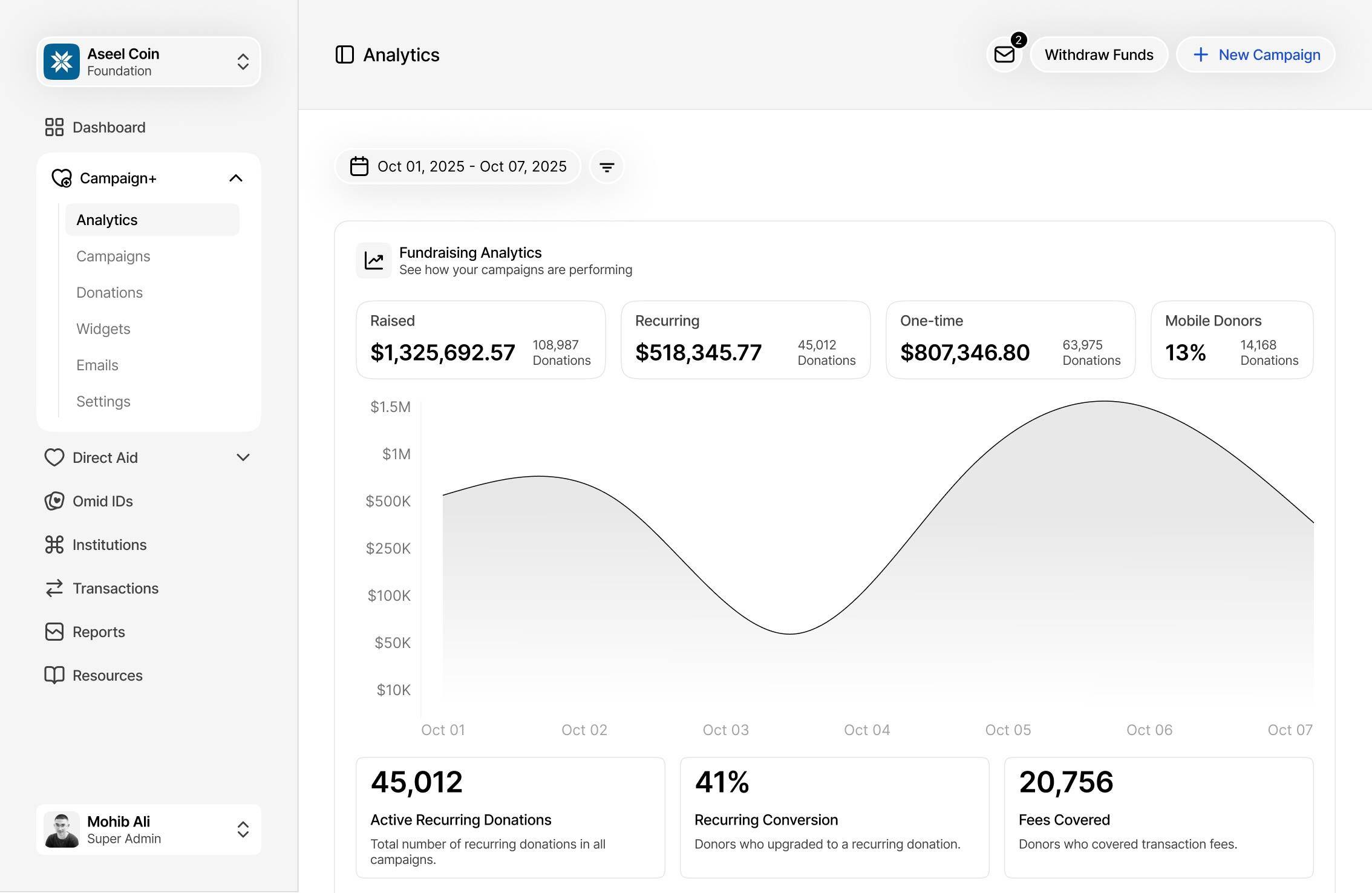Viewport: 1372px width, 893px height.
Task: Click the Reports chart icon
Action: click(54, 632)
